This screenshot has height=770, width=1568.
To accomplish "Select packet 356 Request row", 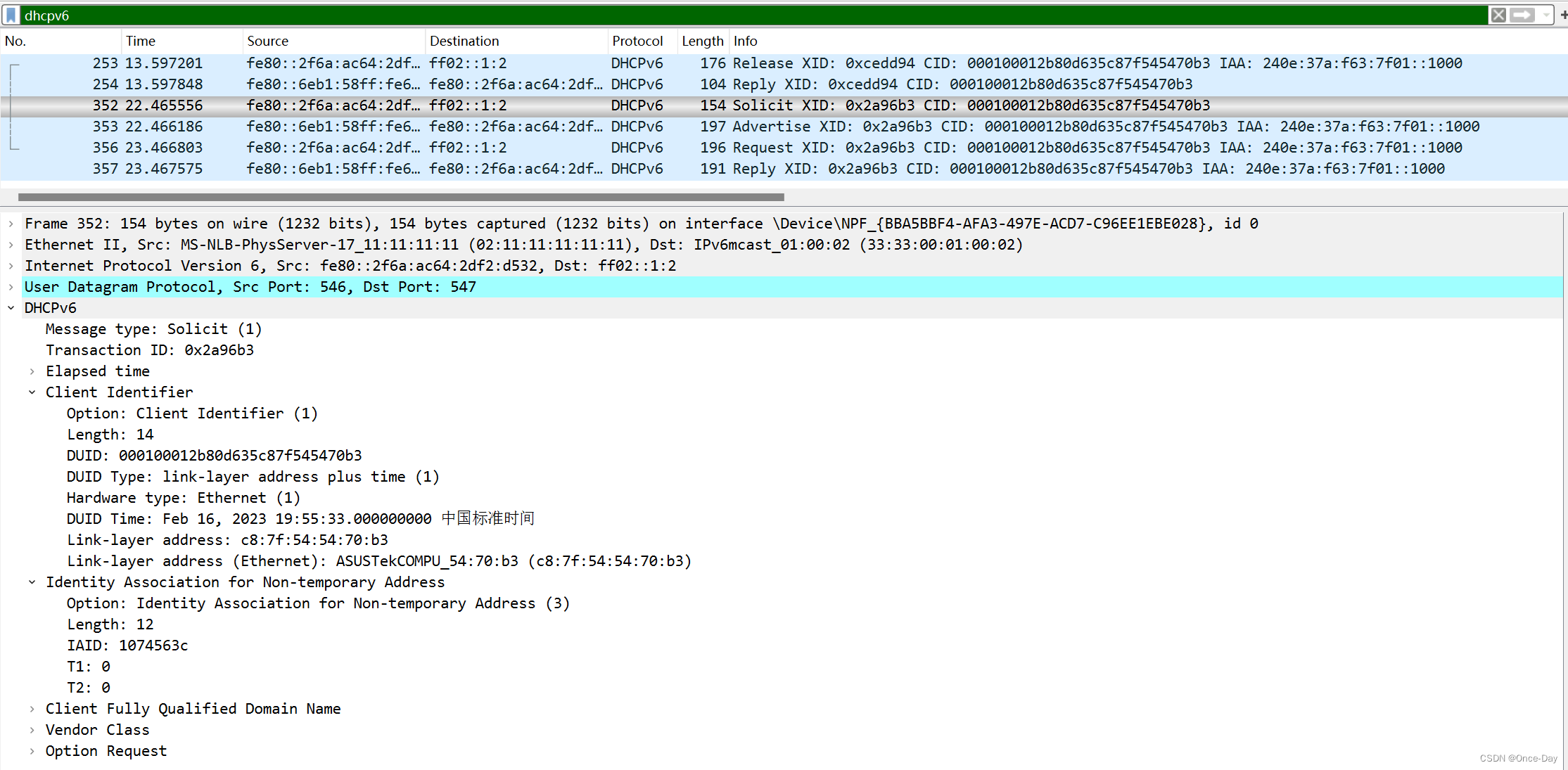I will point(784,148).
